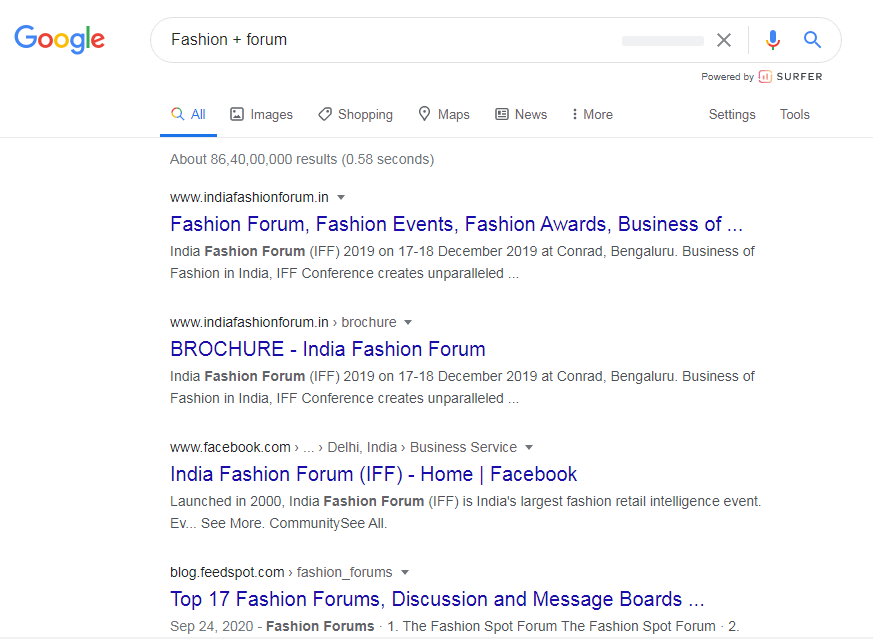873x639 pixels.
Task: Clear the search box with the X icon
Action: (x=724, y=40)
